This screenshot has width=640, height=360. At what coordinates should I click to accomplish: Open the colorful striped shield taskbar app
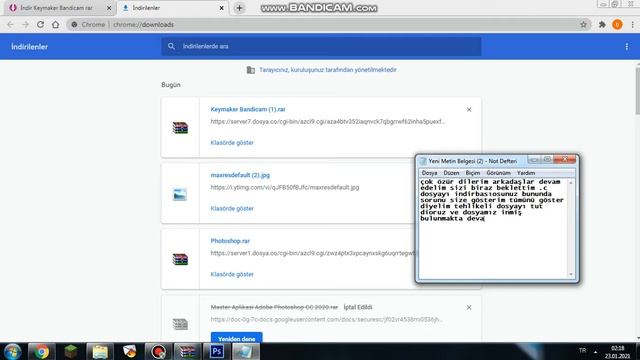[129, 351]
